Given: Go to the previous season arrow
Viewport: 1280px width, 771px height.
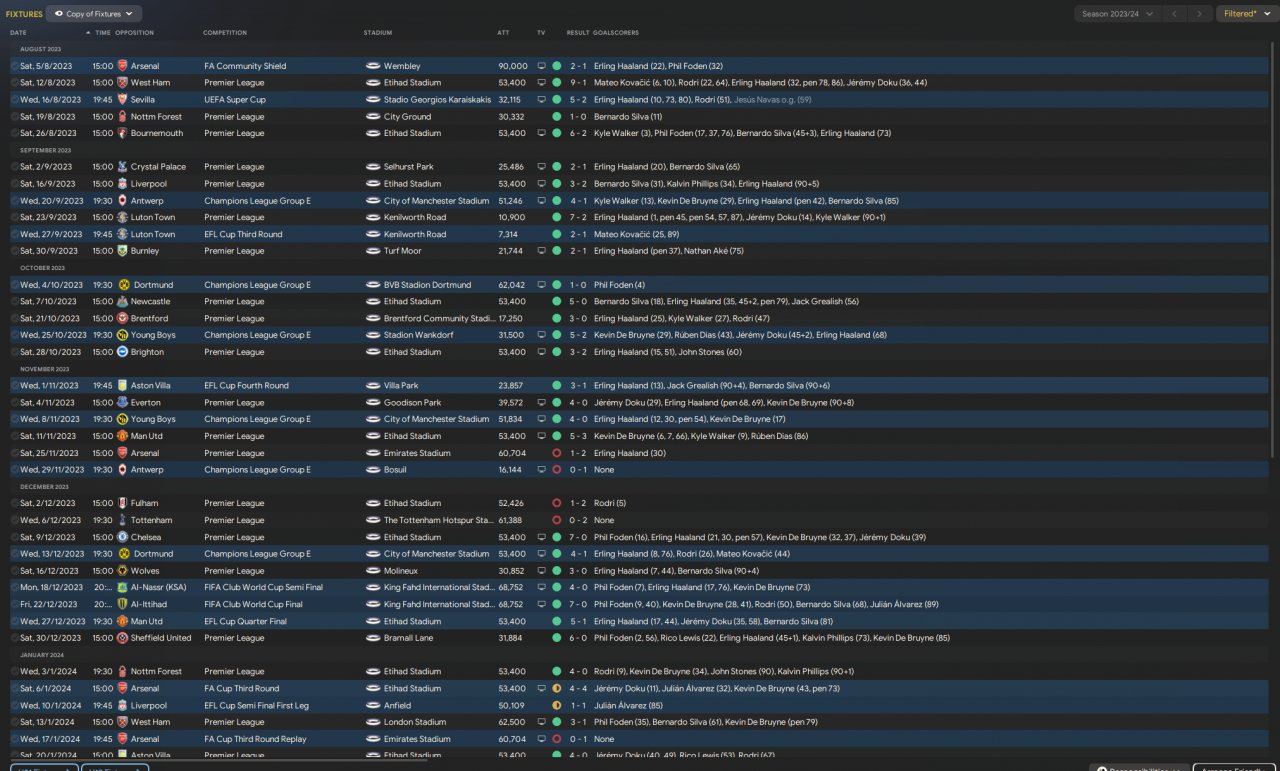Looking at the screenshot, I should [1175, 14].
